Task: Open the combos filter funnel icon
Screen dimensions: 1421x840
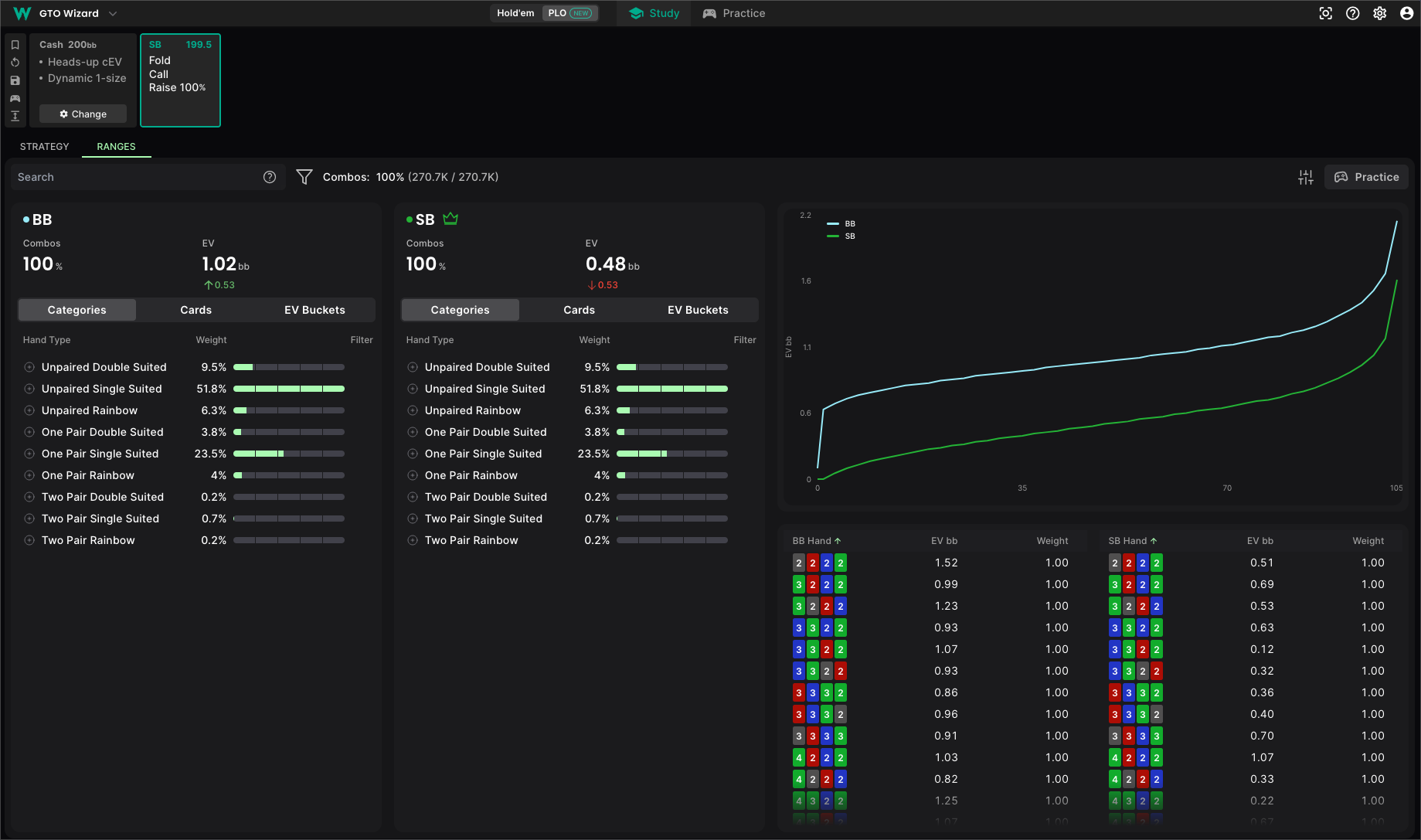Action: click(304, 177)
